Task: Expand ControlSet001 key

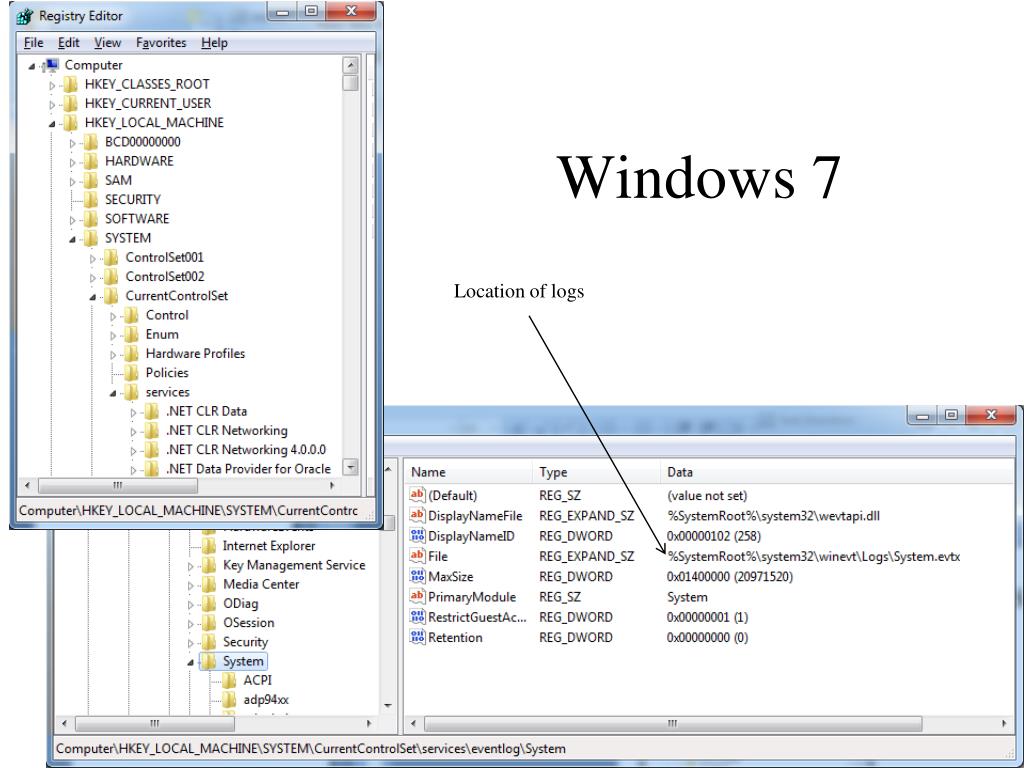Action: click(x=93, y=258)
